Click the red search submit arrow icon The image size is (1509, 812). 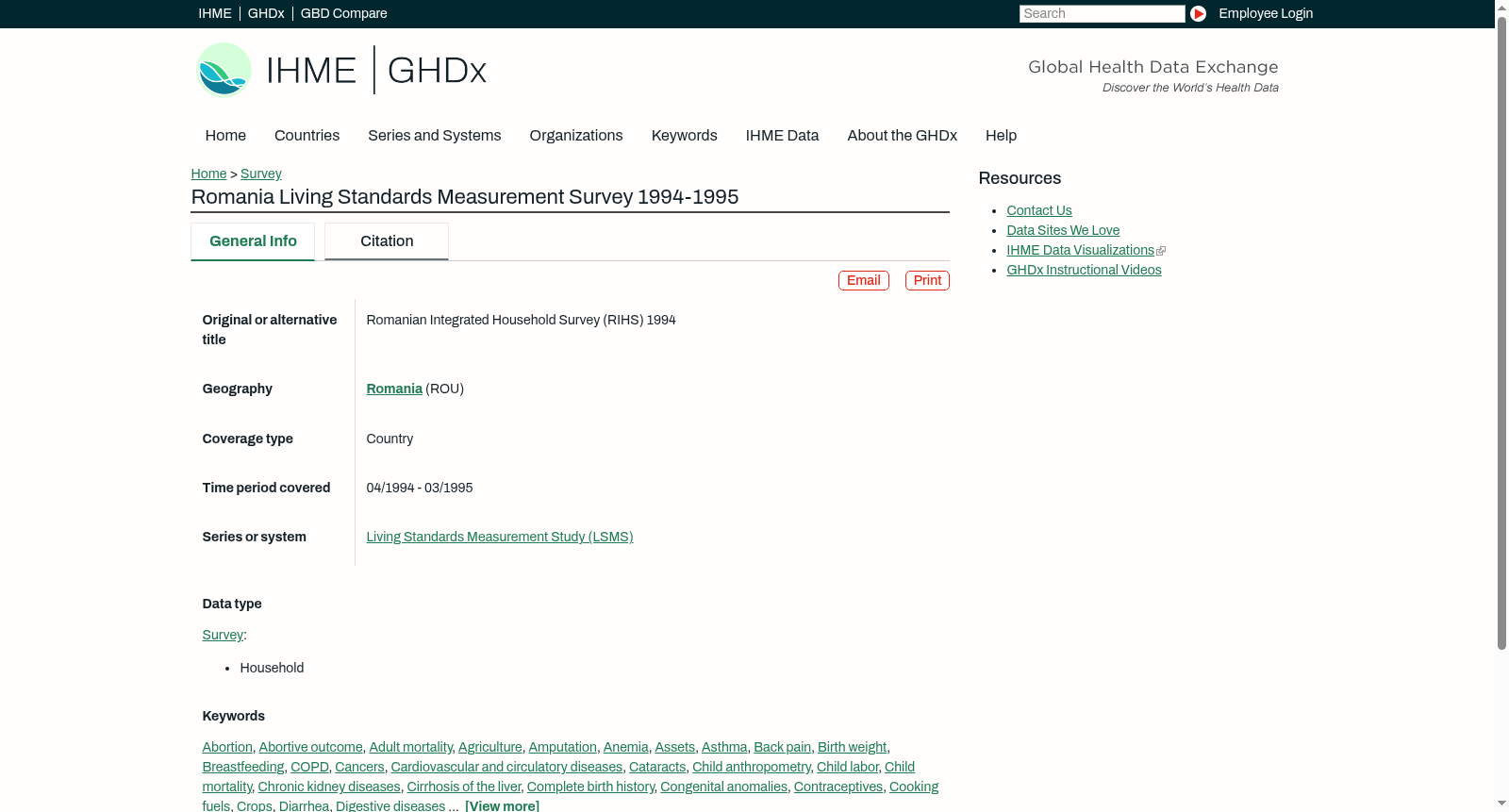(1198, 13)
